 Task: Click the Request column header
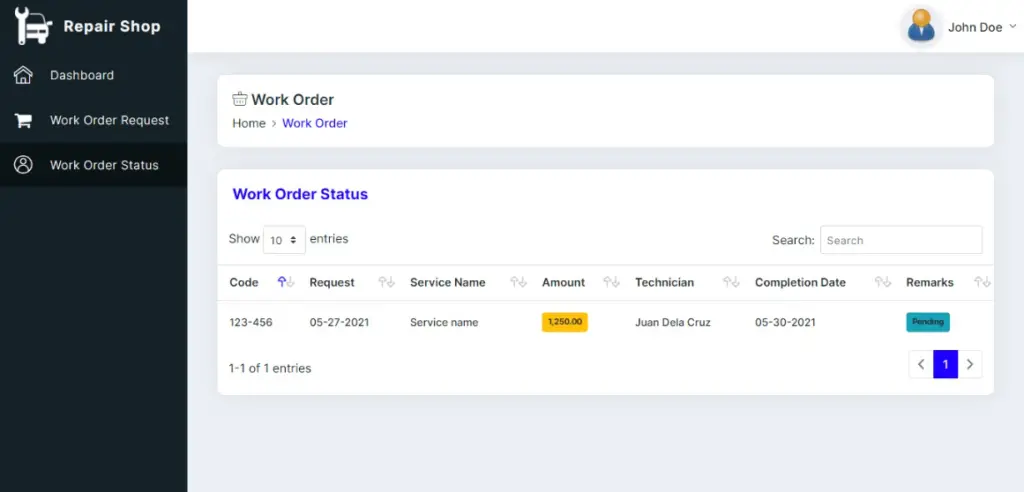click(332, 282)
